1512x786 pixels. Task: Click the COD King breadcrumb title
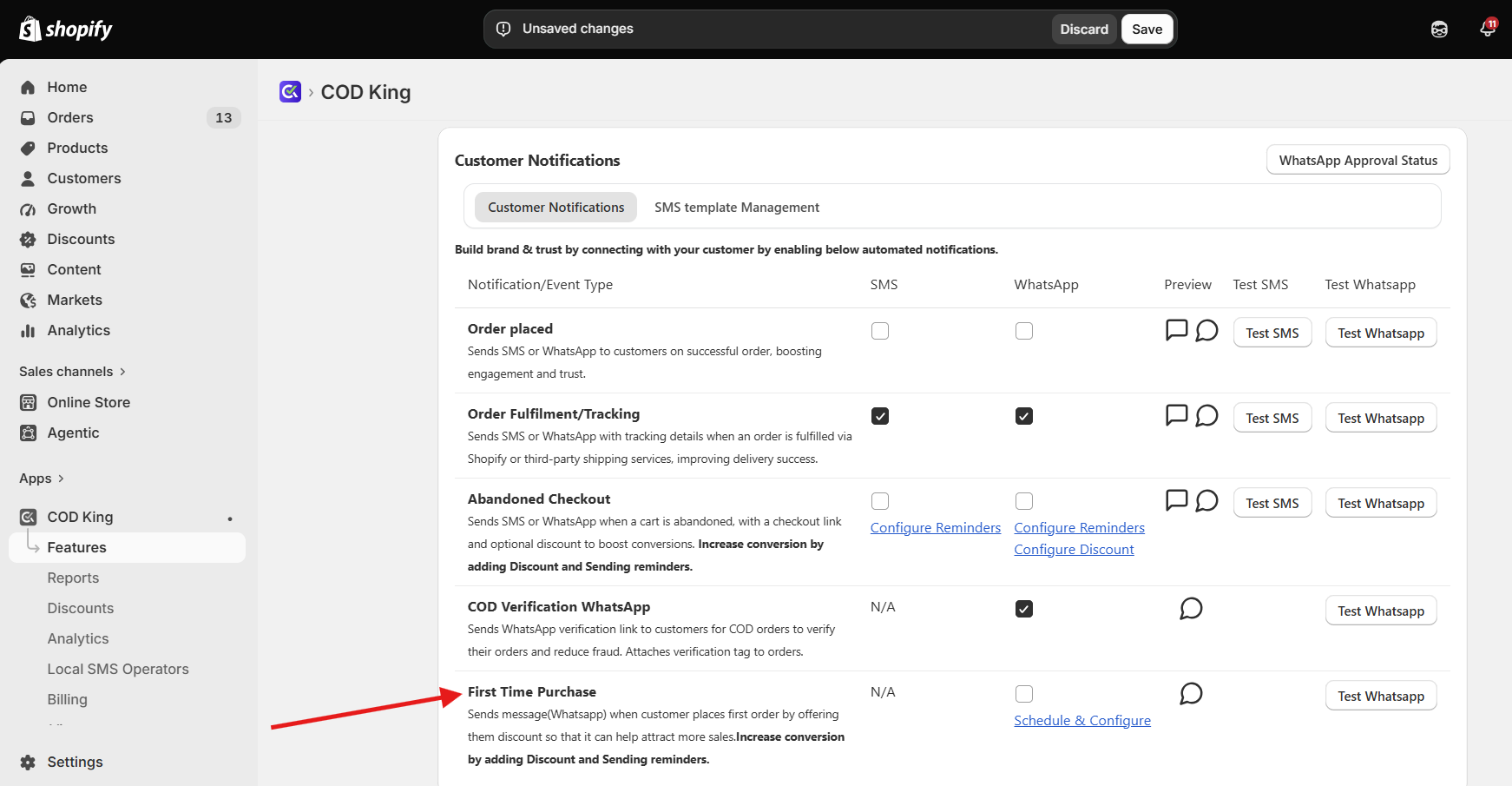click(366, 92)
